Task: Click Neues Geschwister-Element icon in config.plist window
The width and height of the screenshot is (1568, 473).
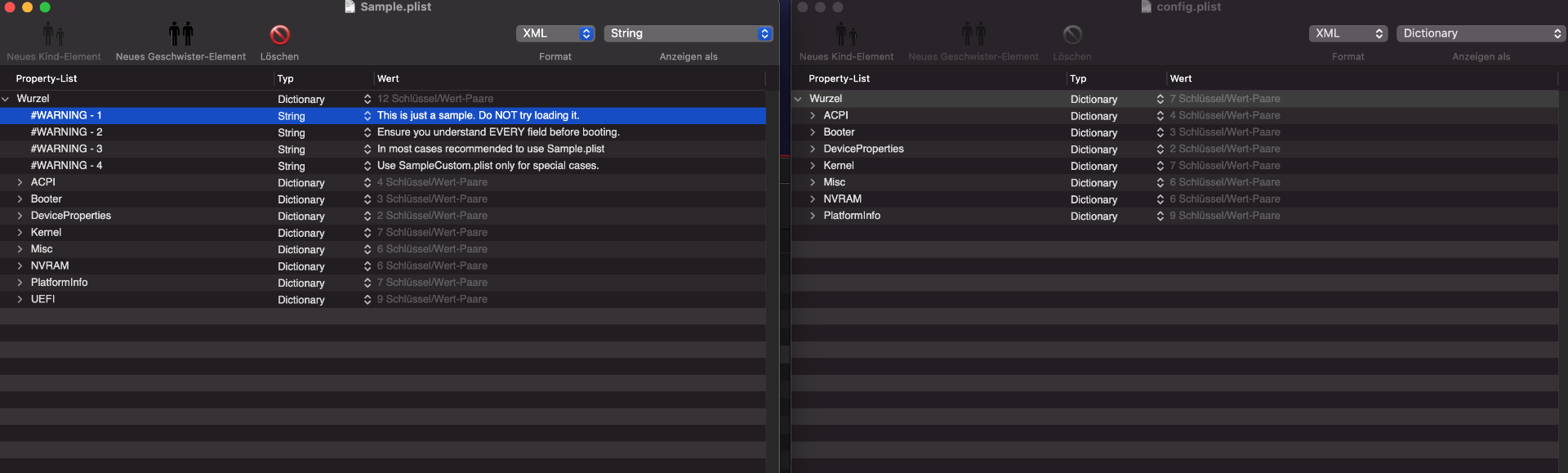Action: [973, 34]
